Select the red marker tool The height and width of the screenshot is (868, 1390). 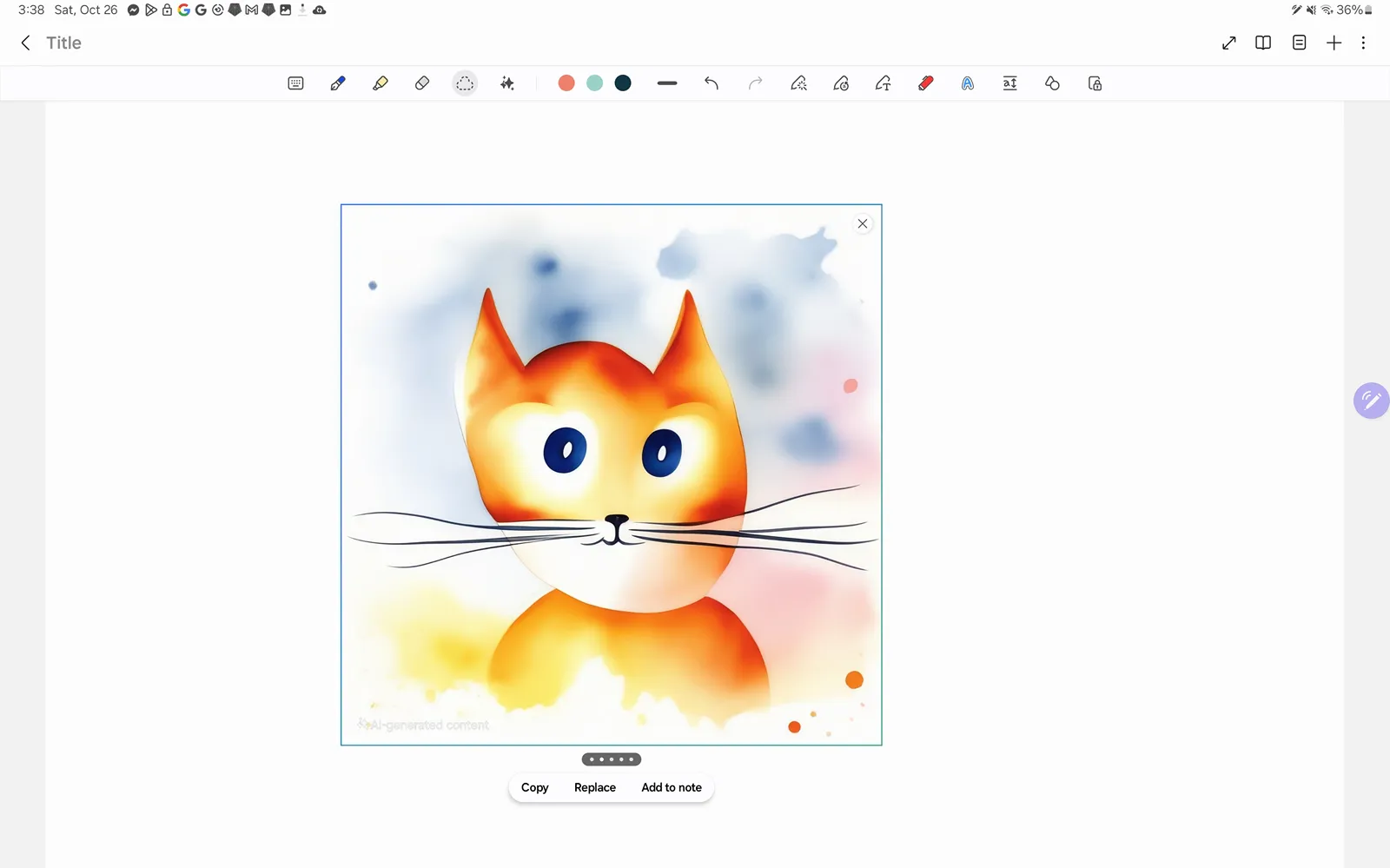pyautogui.click(x=925, y=83)
